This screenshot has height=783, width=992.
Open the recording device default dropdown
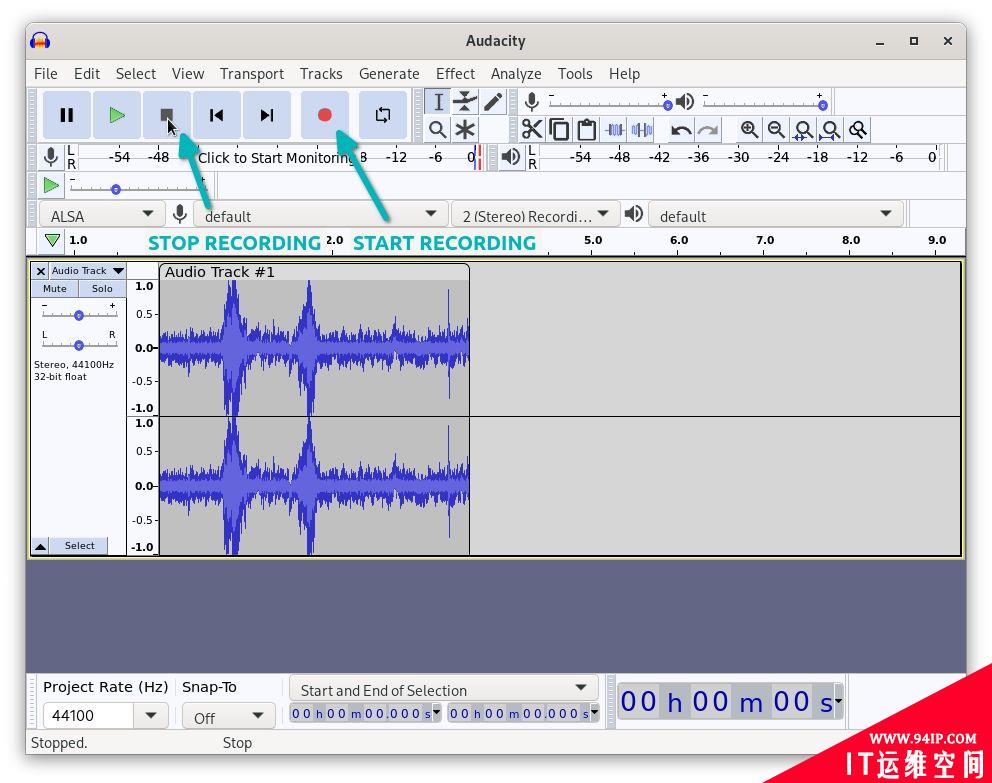320,215
